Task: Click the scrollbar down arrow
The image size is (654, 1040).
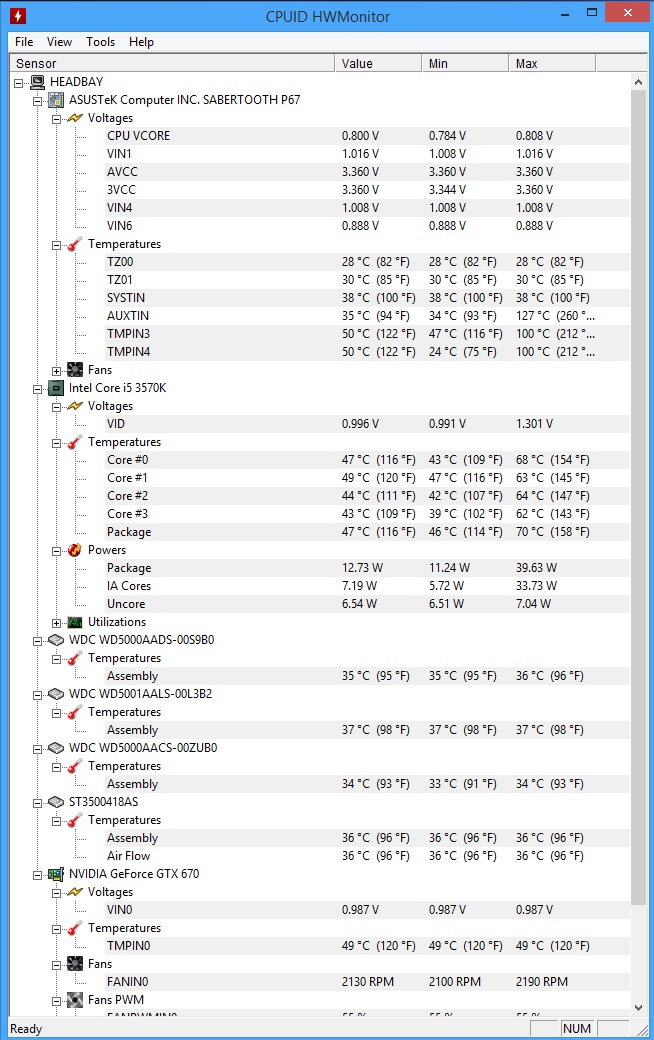Action: click(x=638, y=1008)
